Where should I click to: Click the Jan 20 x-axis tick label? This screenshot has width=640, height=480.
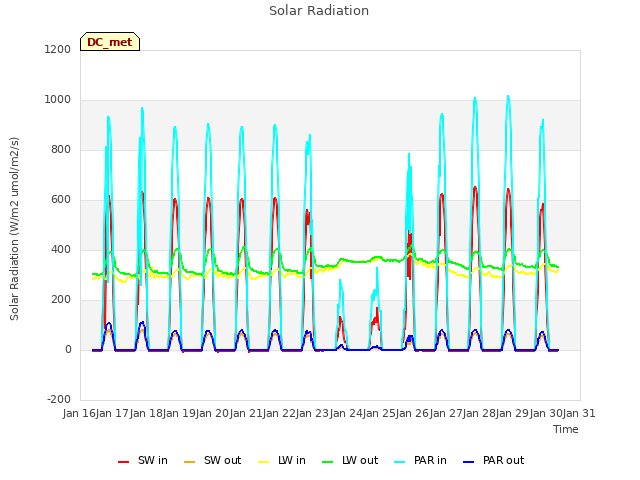coord(212,413)
